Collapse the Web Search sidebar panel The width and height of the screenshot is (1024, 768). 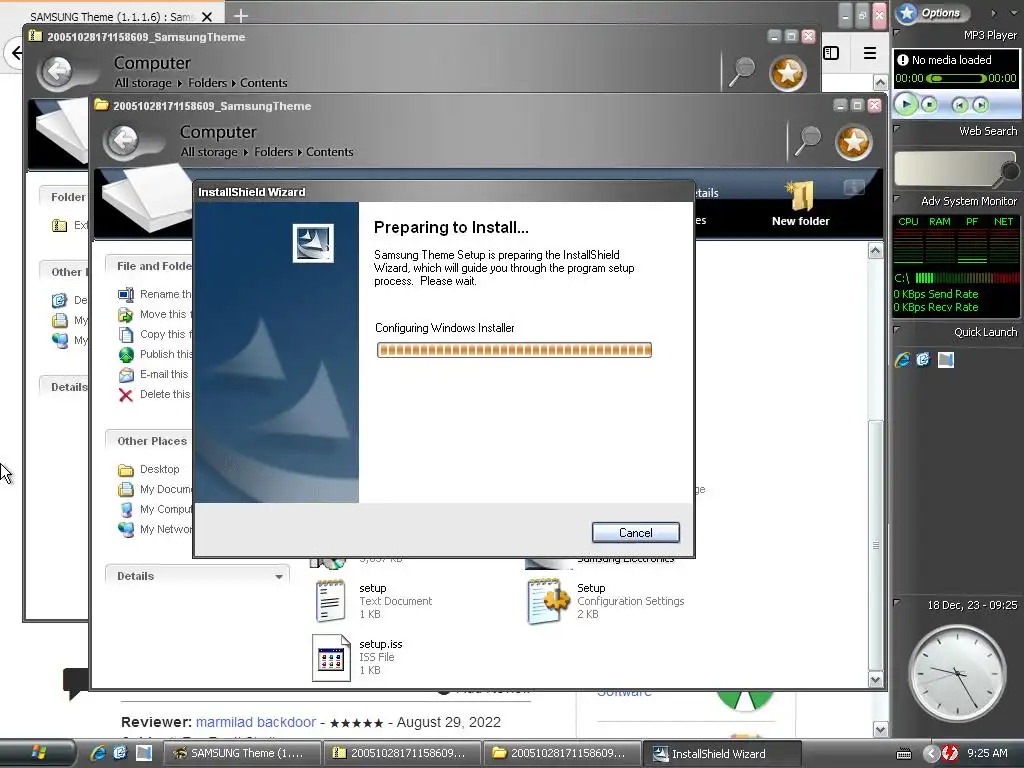click(x=897, y=129)
